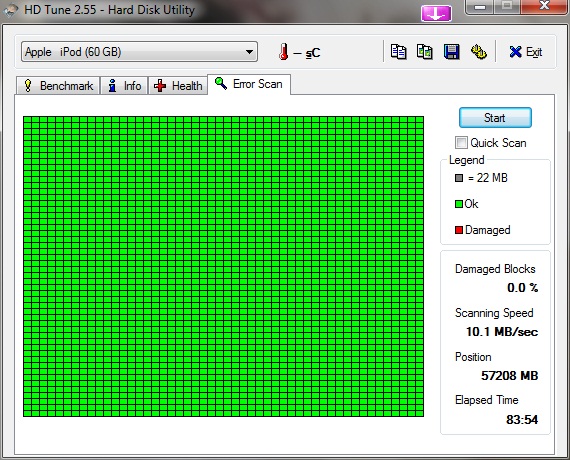
Task: Click the Start scan button
Action: point(495,118)
